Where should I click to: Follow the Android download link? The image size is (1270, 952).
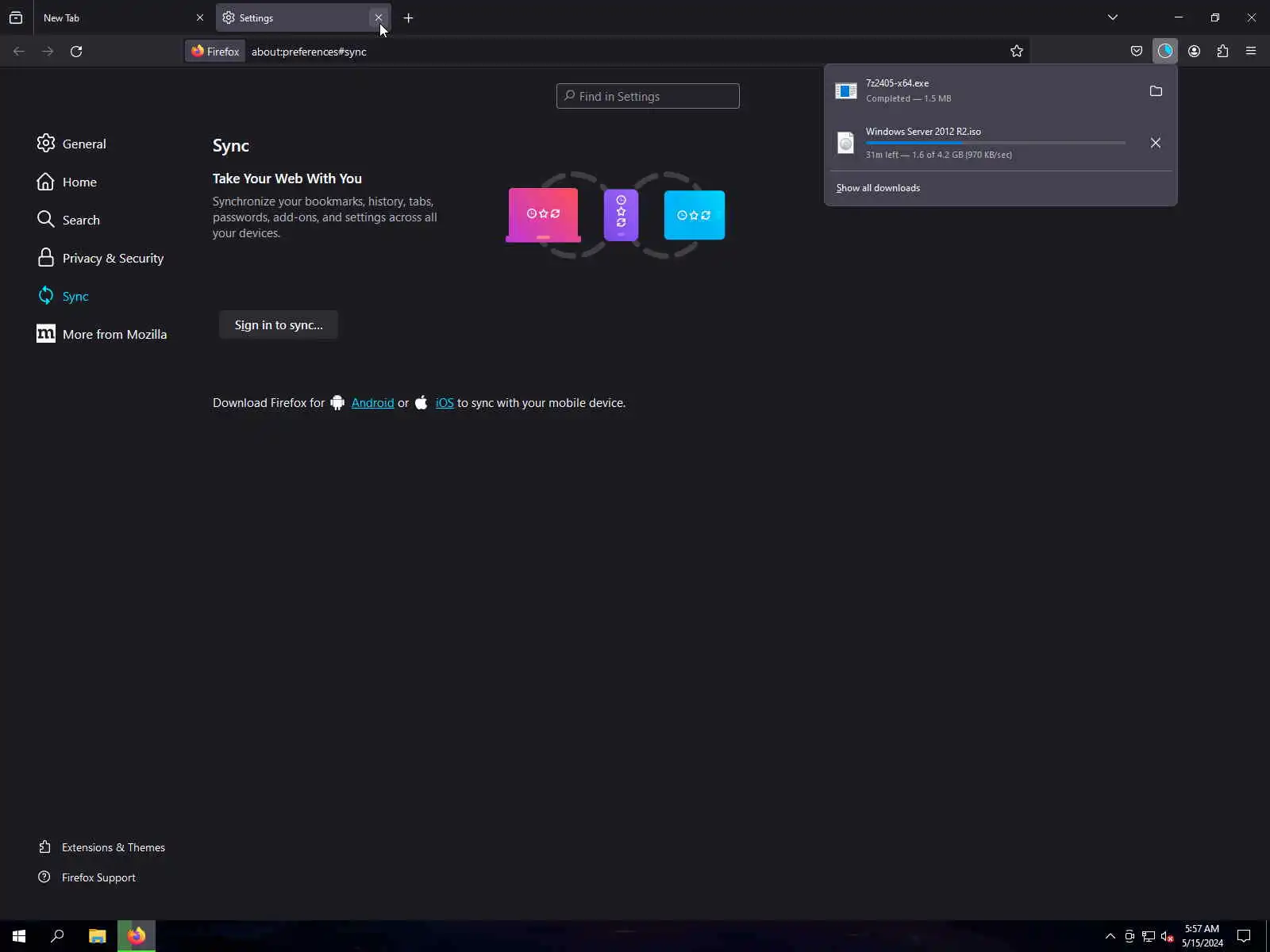[x=372, y=403]
